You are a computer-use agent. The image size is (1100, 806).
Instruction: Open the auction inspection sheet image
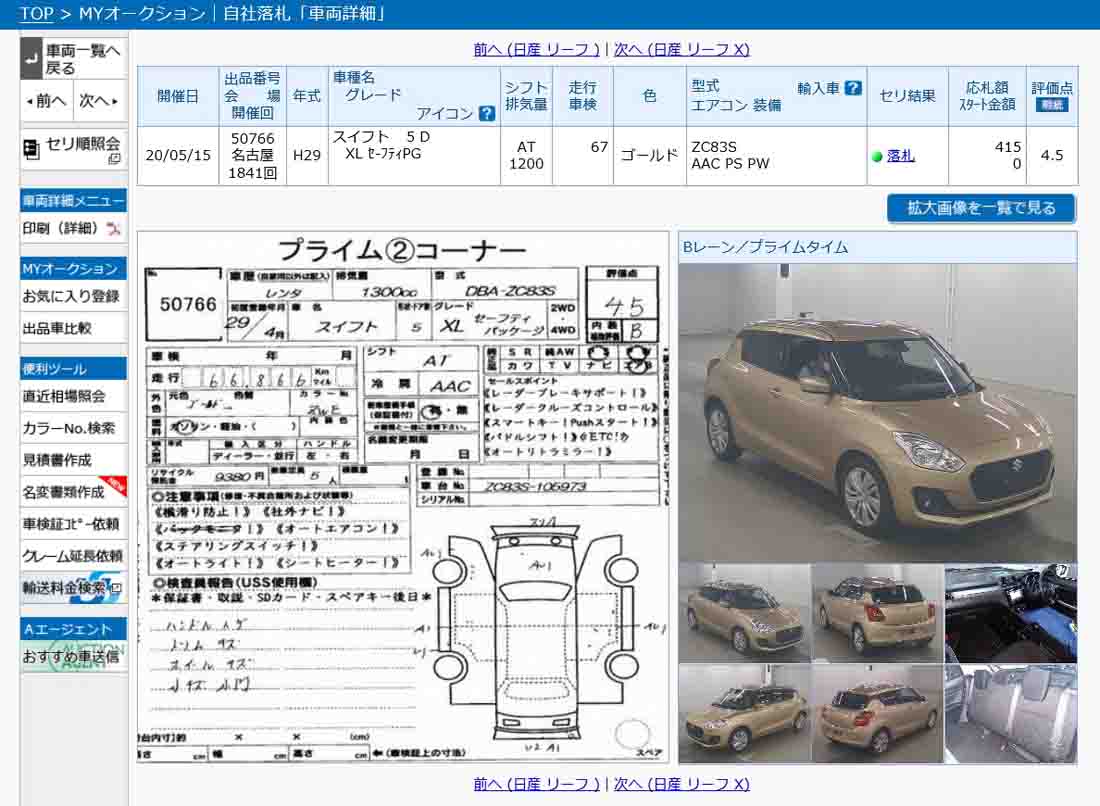coord(403,497)
